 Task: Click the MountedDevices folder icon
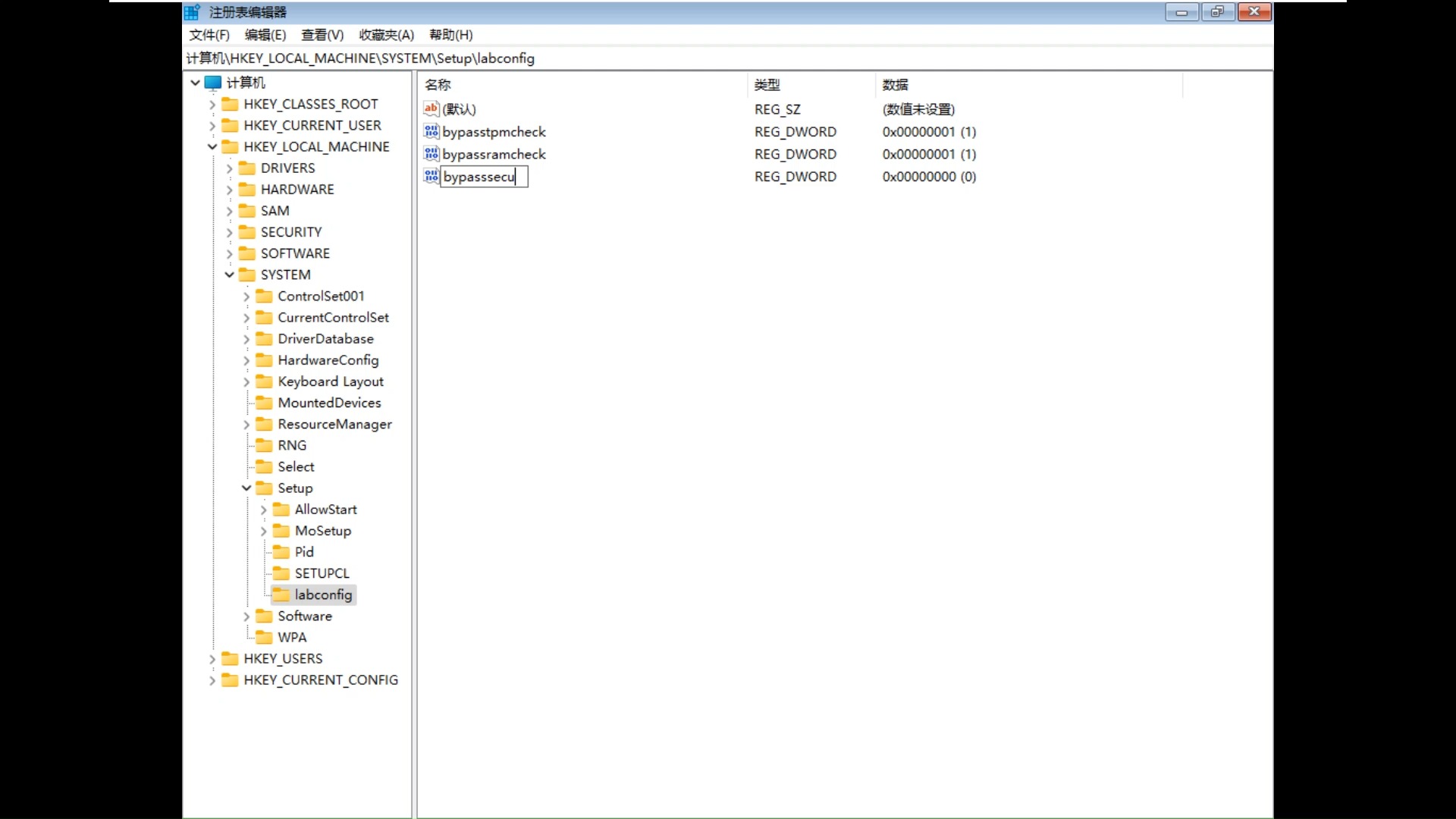[264, 403]
